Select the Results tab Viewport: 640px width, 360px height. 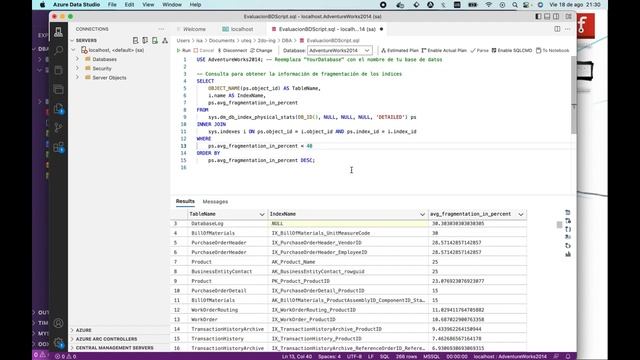click(185, 201)
